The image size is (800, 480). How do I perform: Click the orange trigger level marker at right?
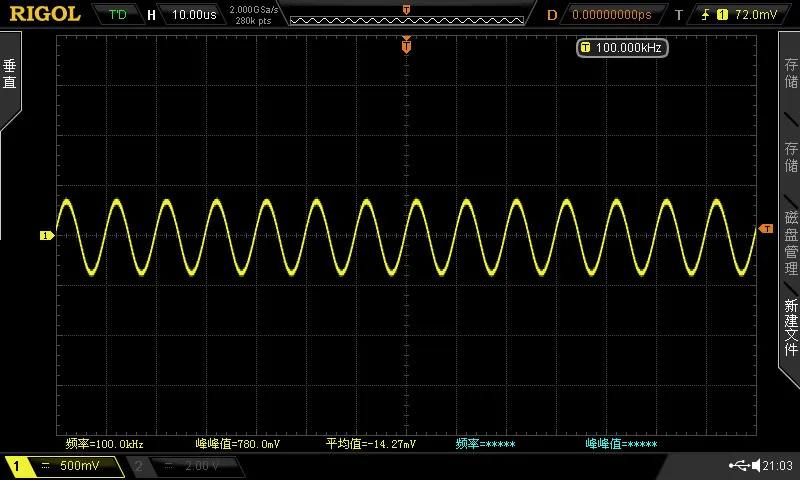point(766,229)
